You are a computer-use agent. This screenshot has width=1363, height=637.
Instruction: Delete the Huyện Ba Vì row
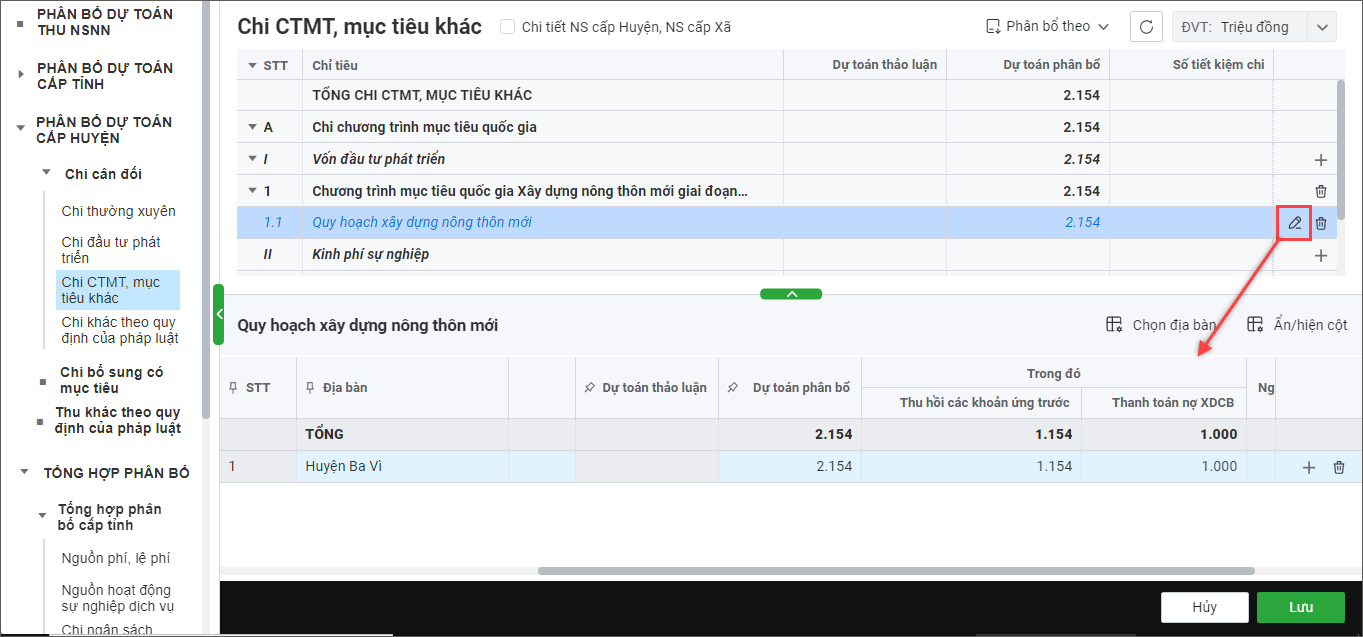pyautogui.click(x=1339, y=467)
